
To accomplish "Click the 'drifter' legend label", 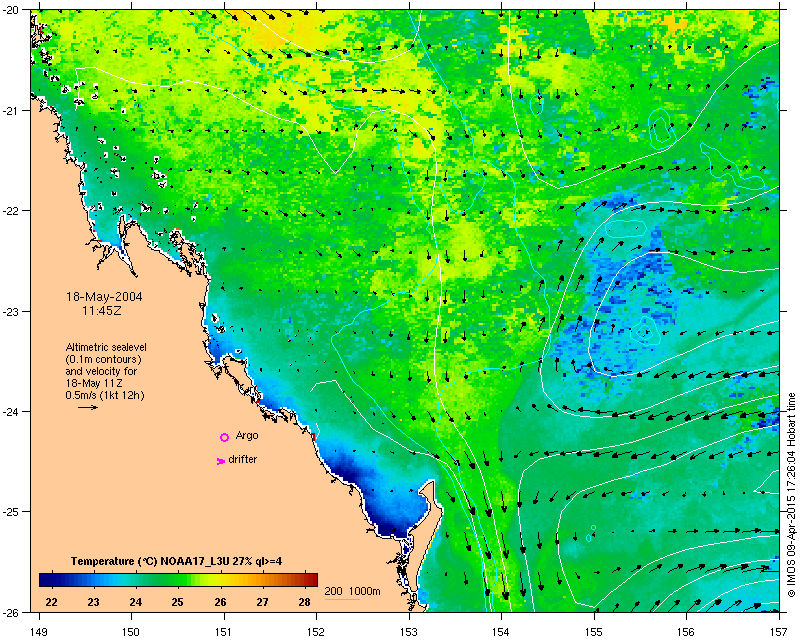I will point(242,459).
